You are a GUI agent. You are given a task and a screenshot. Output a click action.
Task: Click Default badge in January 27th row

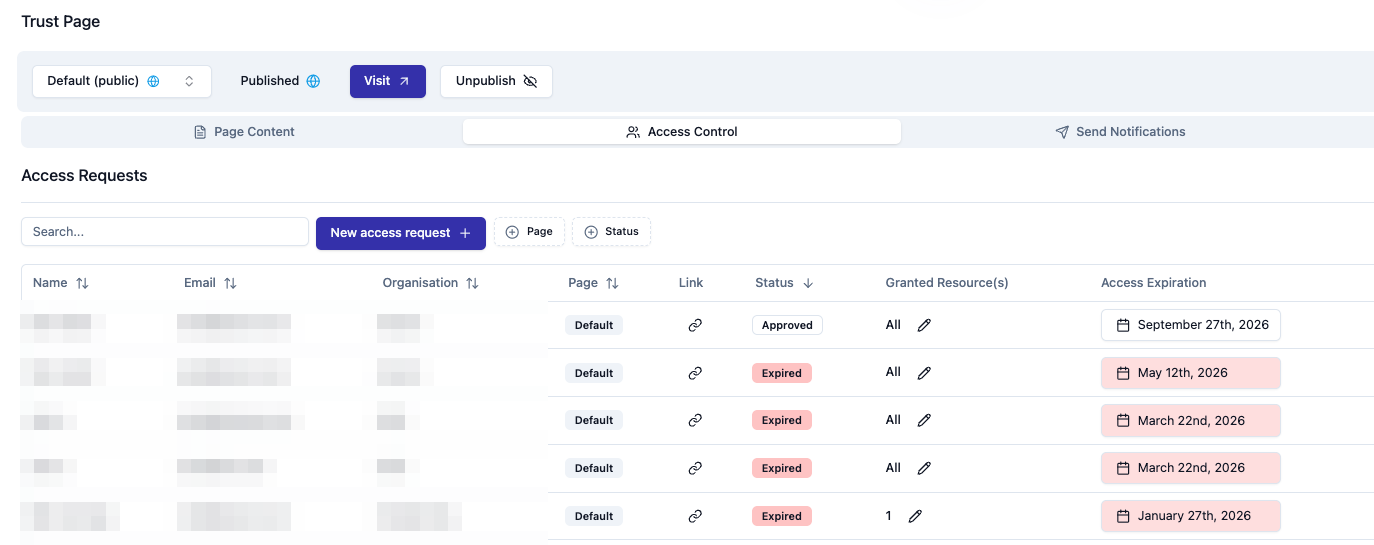pos(594,516)
